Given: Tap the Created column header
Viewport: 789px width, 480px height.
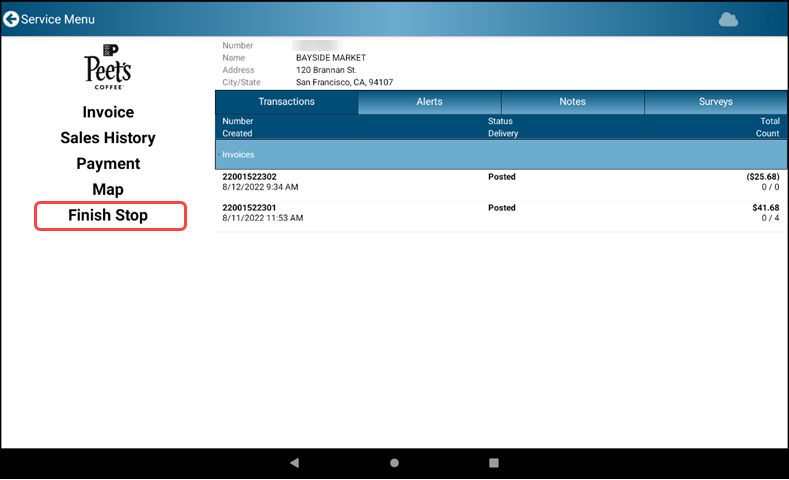Looking at the screenshot, I should click(237, 133).
